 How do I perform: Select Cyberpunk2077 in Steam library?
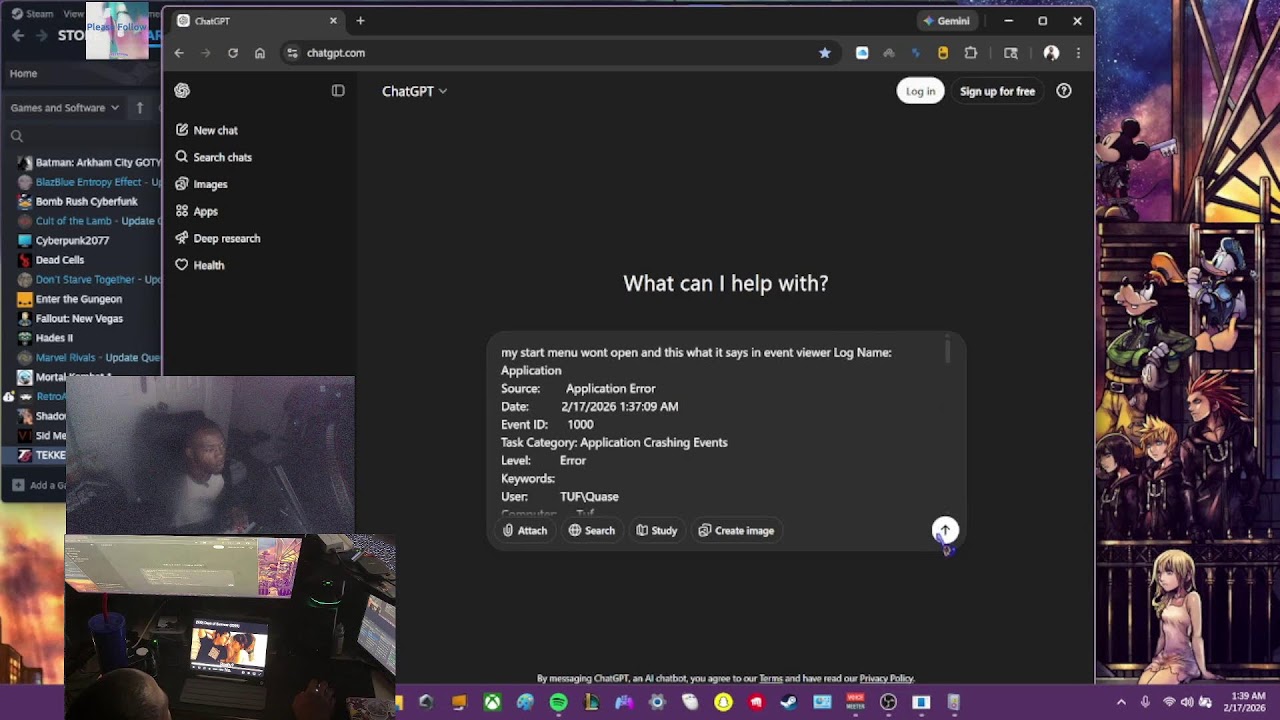click(64, 240)
